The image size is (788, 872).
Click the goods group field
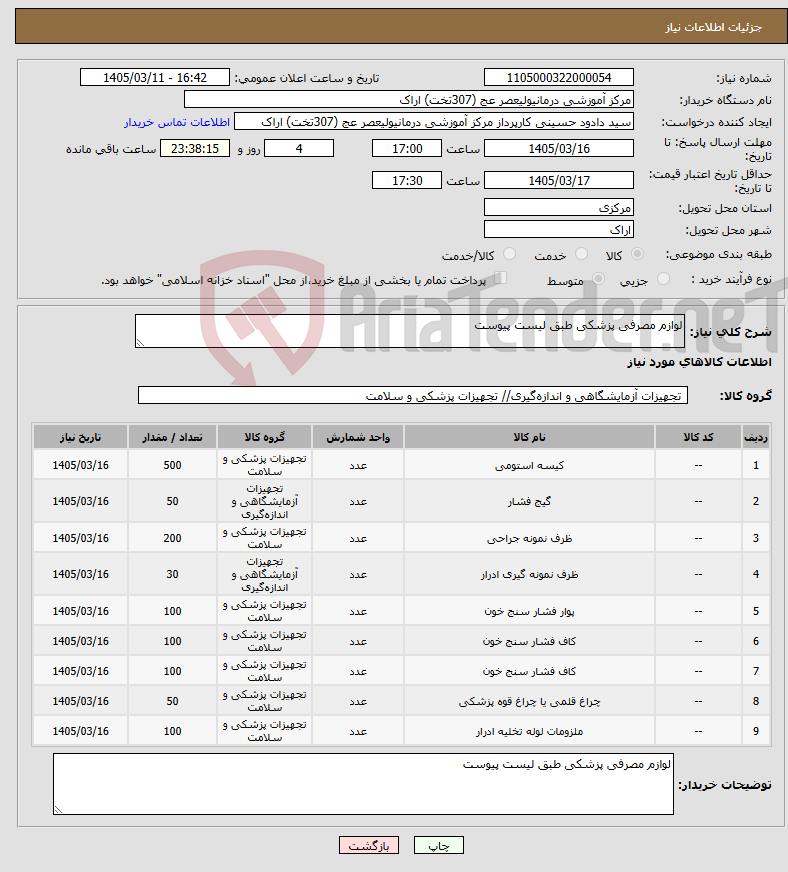click(x=413, y=395)
